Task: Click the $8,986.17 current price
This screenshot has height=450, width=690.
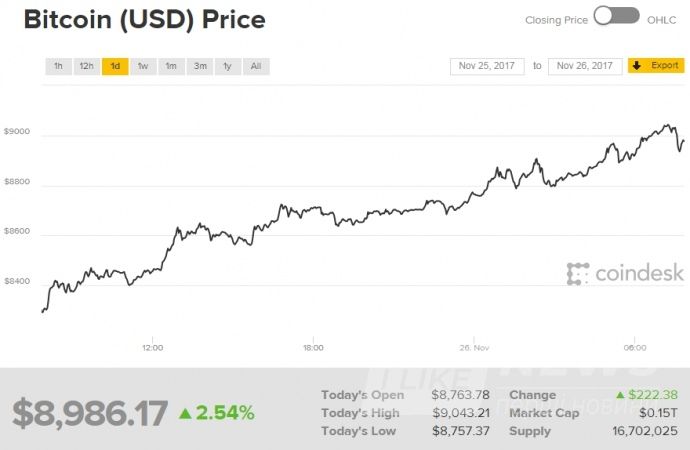Action: (x=90, y=412)
